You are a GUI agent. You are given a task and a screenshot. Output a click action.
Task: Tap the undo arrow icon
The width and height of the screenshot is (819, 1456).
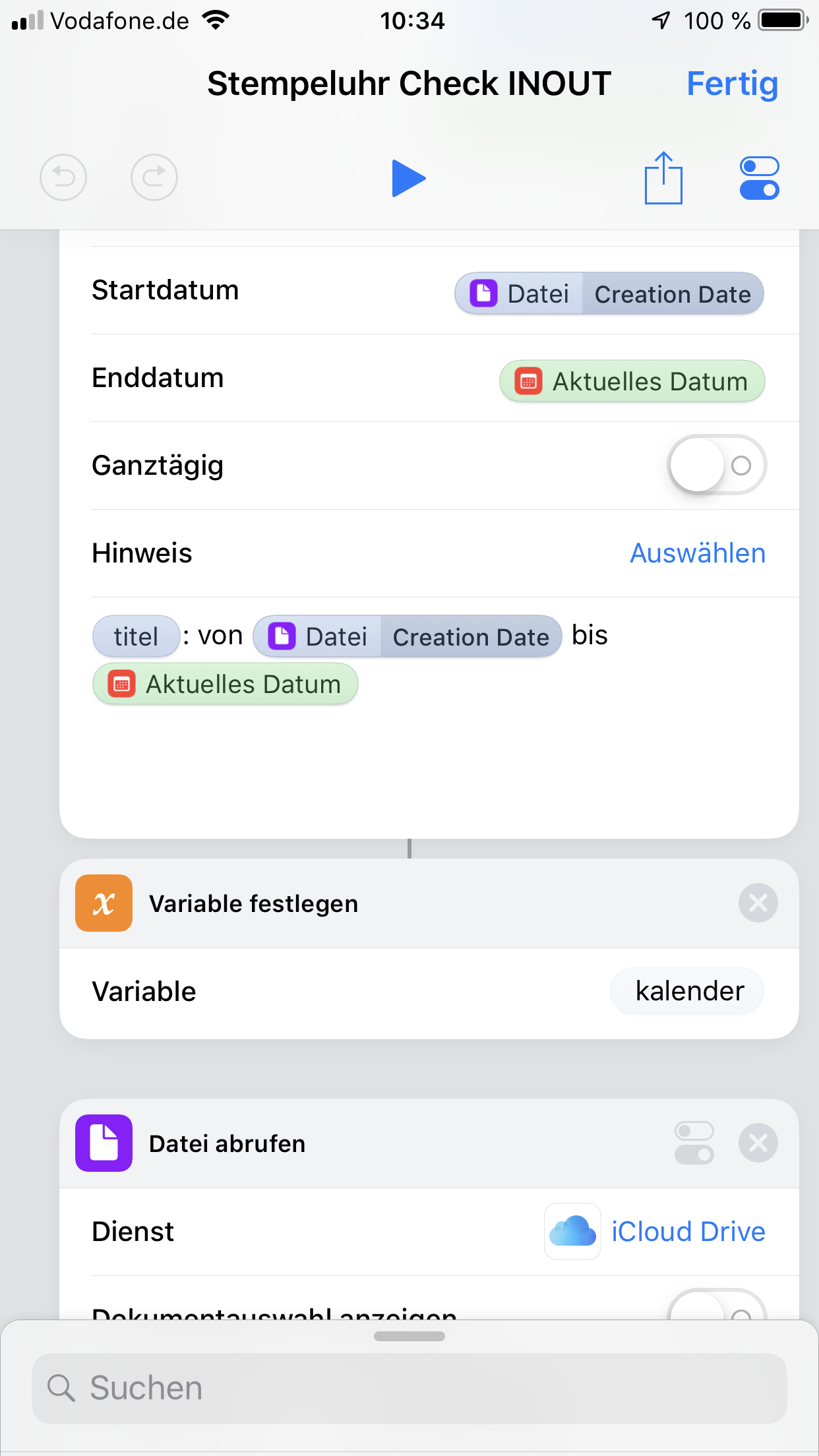coord(63,177)
